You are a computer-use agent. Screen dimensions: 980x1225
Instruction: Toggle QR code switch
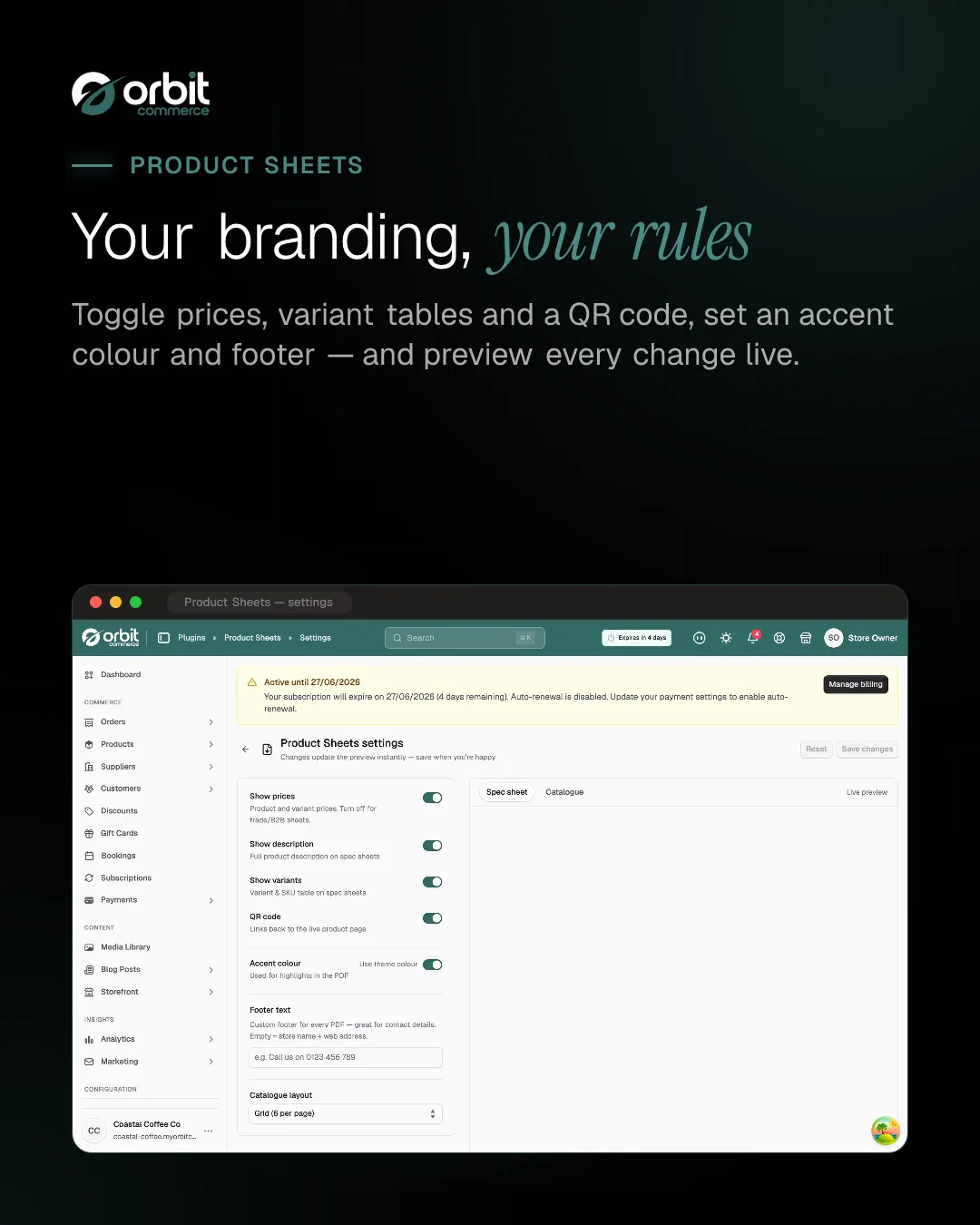433,918
